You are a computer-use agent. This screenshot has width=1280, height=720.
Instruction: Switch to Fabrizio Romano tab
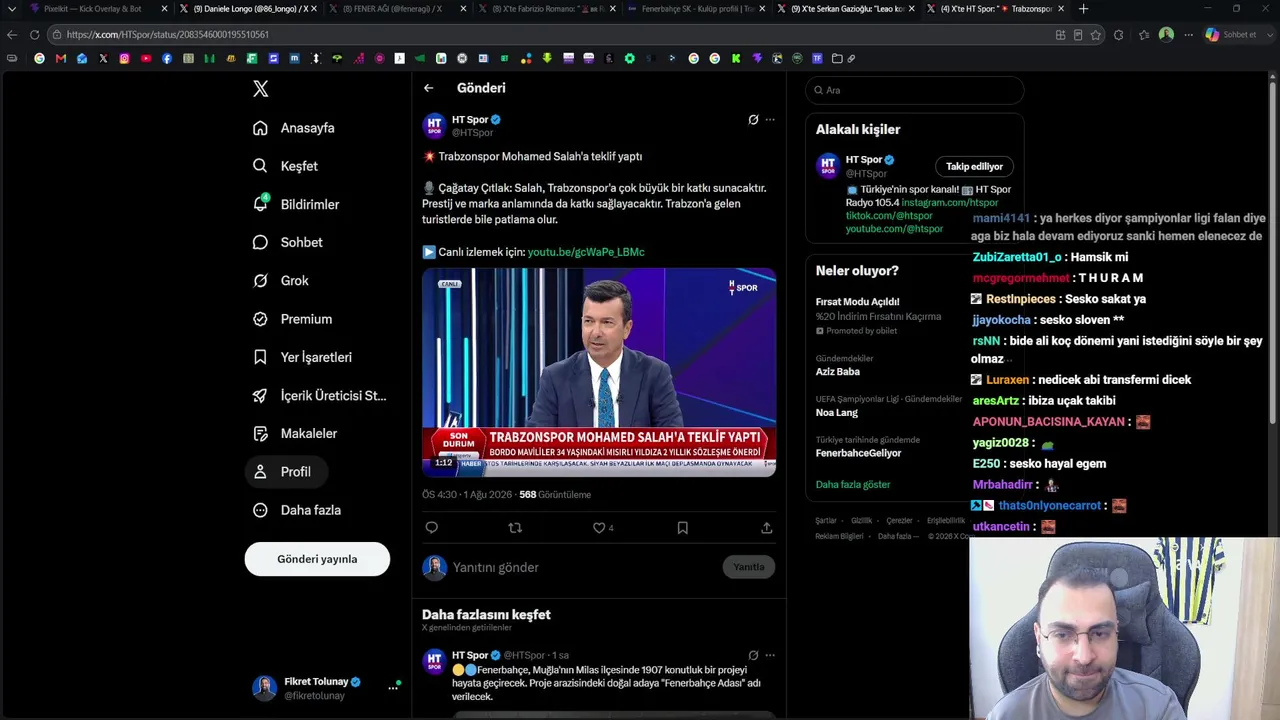(548, 9)
